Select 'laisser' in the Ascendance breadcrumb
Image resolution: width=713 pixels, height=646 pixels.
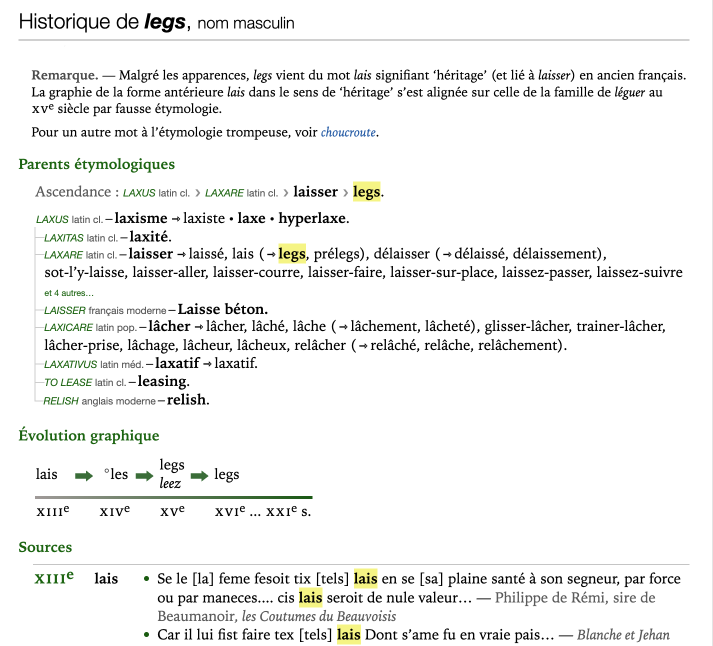[x=315, y=192]
